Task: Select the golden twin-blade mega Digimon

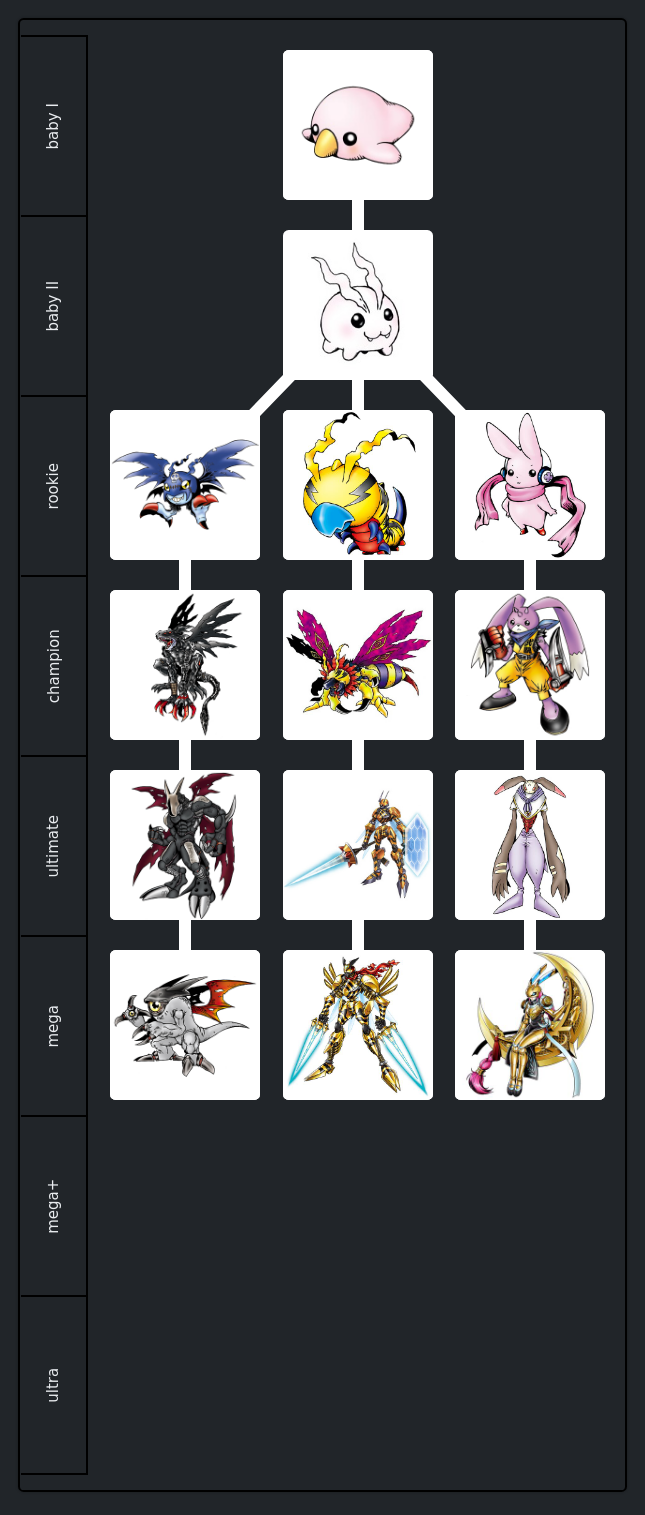Action: (x=358, y=1025)
